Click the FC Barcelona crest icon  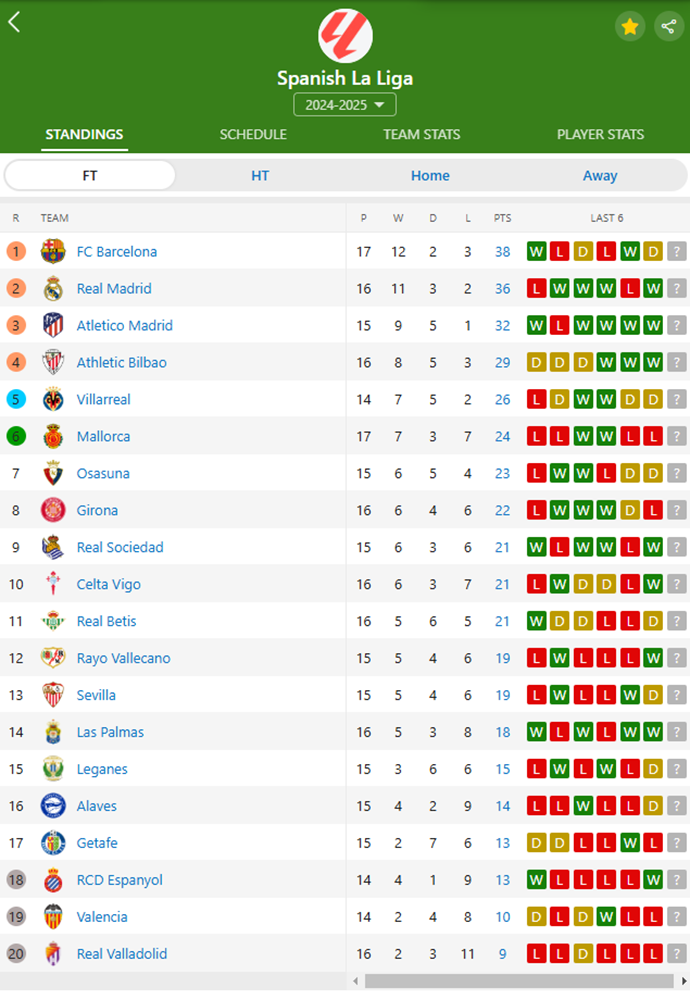click(x=53, y=251)
